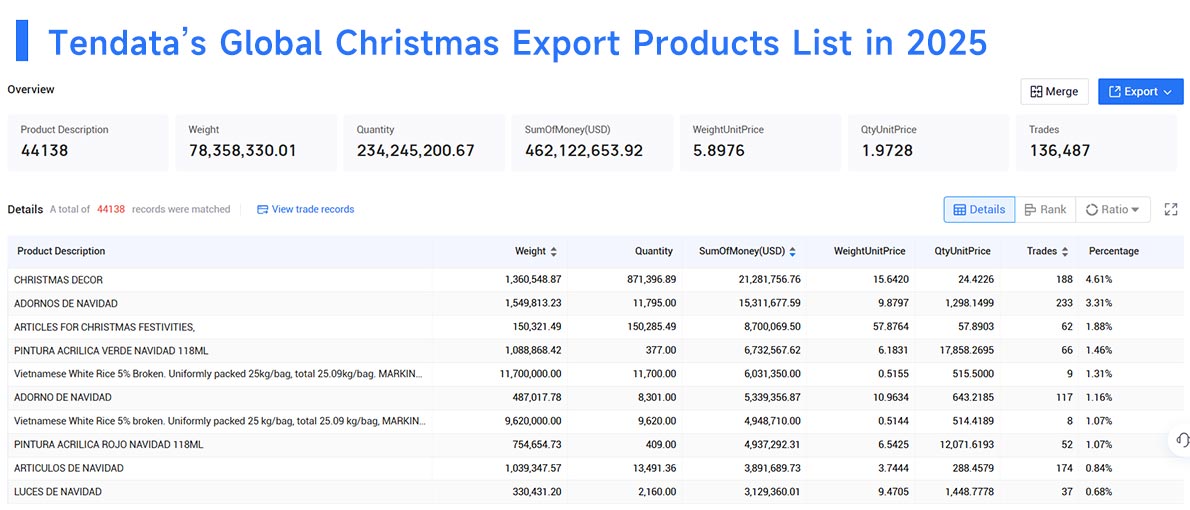1190x510 pixels.
Task: Select PINTURA ACRILICA ROJO NAVIDAD 118ML row
Action: click(596, 444)
